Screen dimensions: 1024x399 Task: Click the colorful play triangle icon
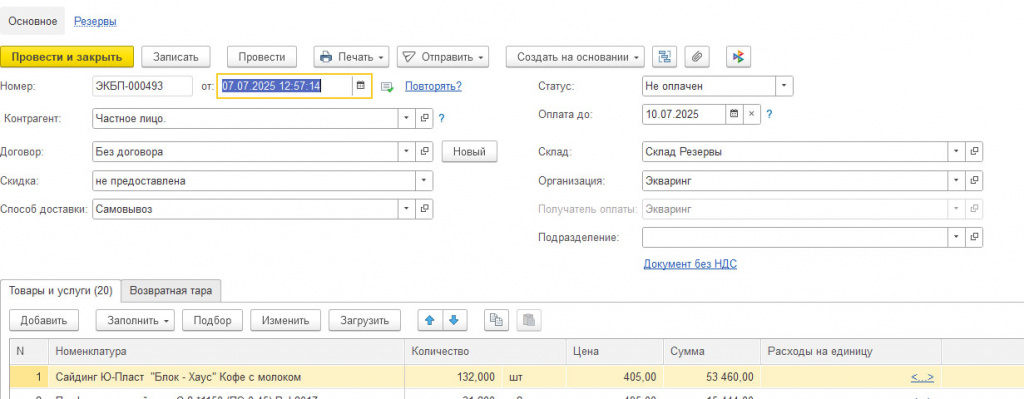[739, 57]
